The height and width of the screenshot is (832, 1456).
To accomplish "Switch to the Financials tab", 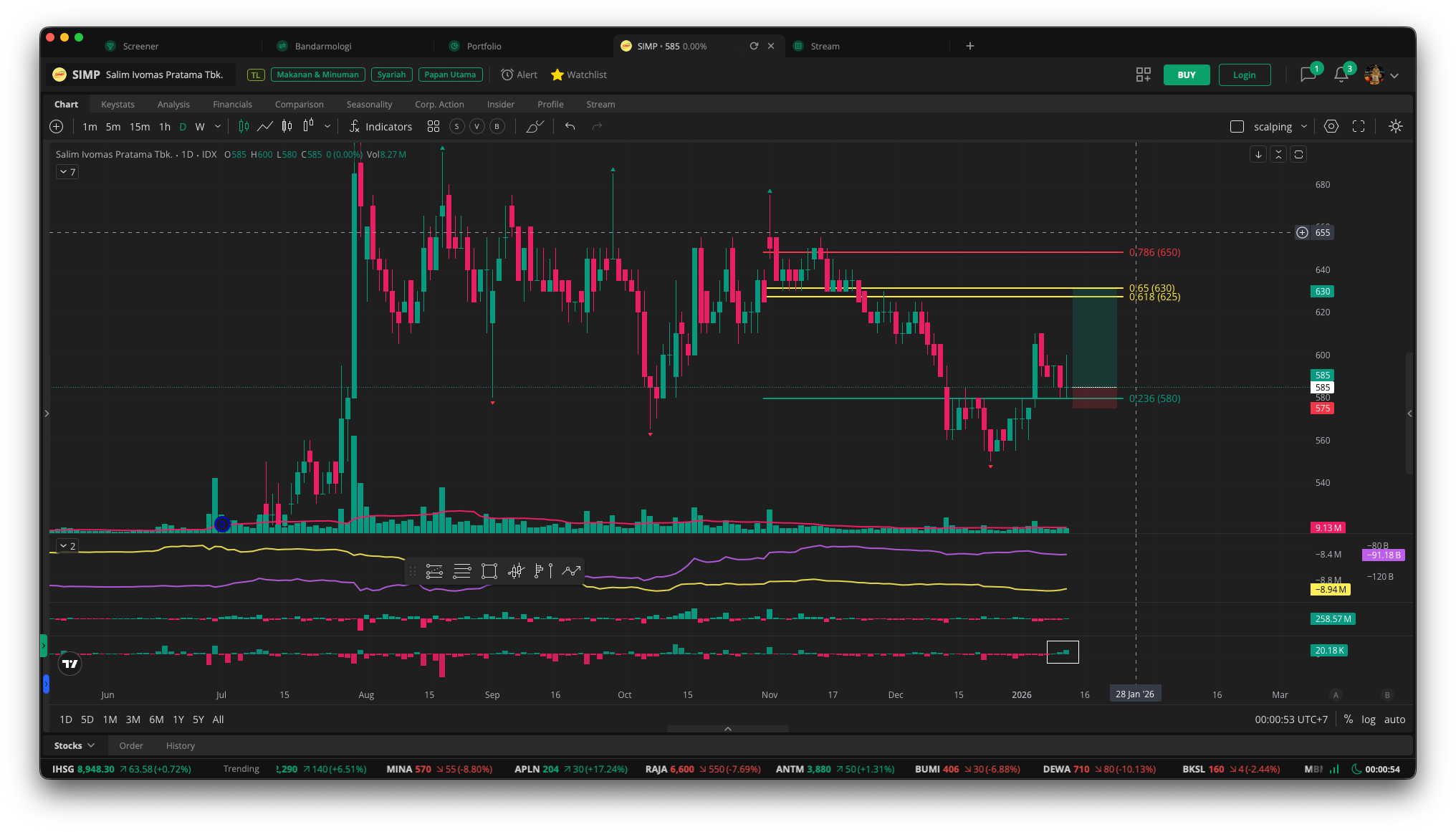I will (x=232, y=105).
